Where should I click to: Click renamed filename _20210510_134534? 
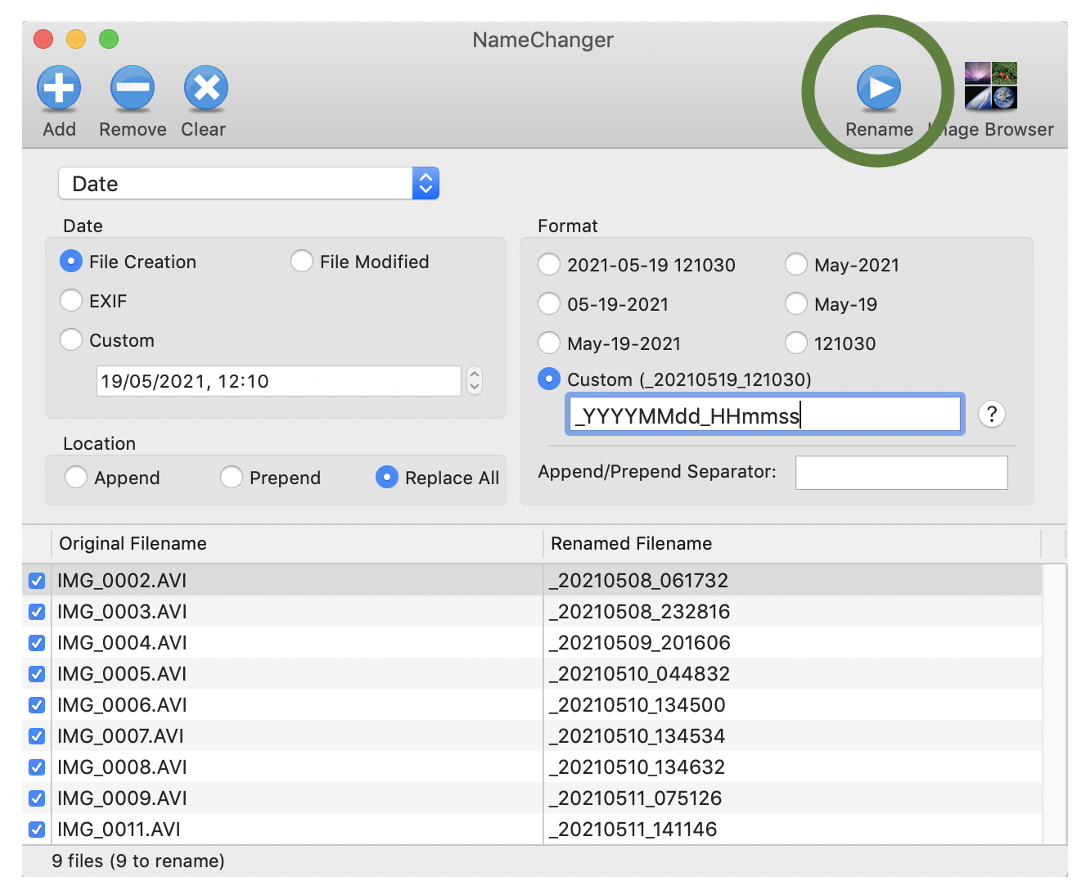point(637,736)
